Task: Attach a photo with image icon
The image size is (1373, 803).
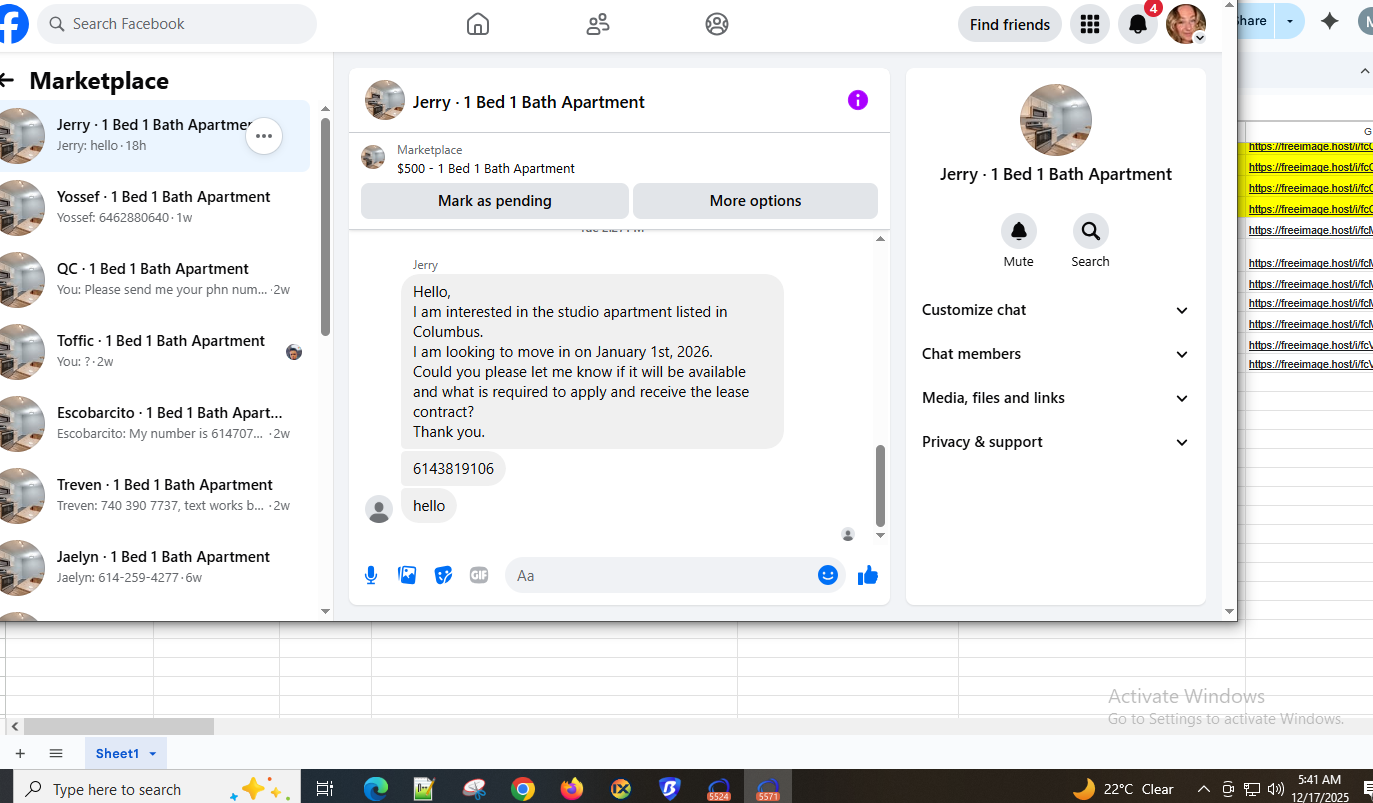Action: coord(407,575)
